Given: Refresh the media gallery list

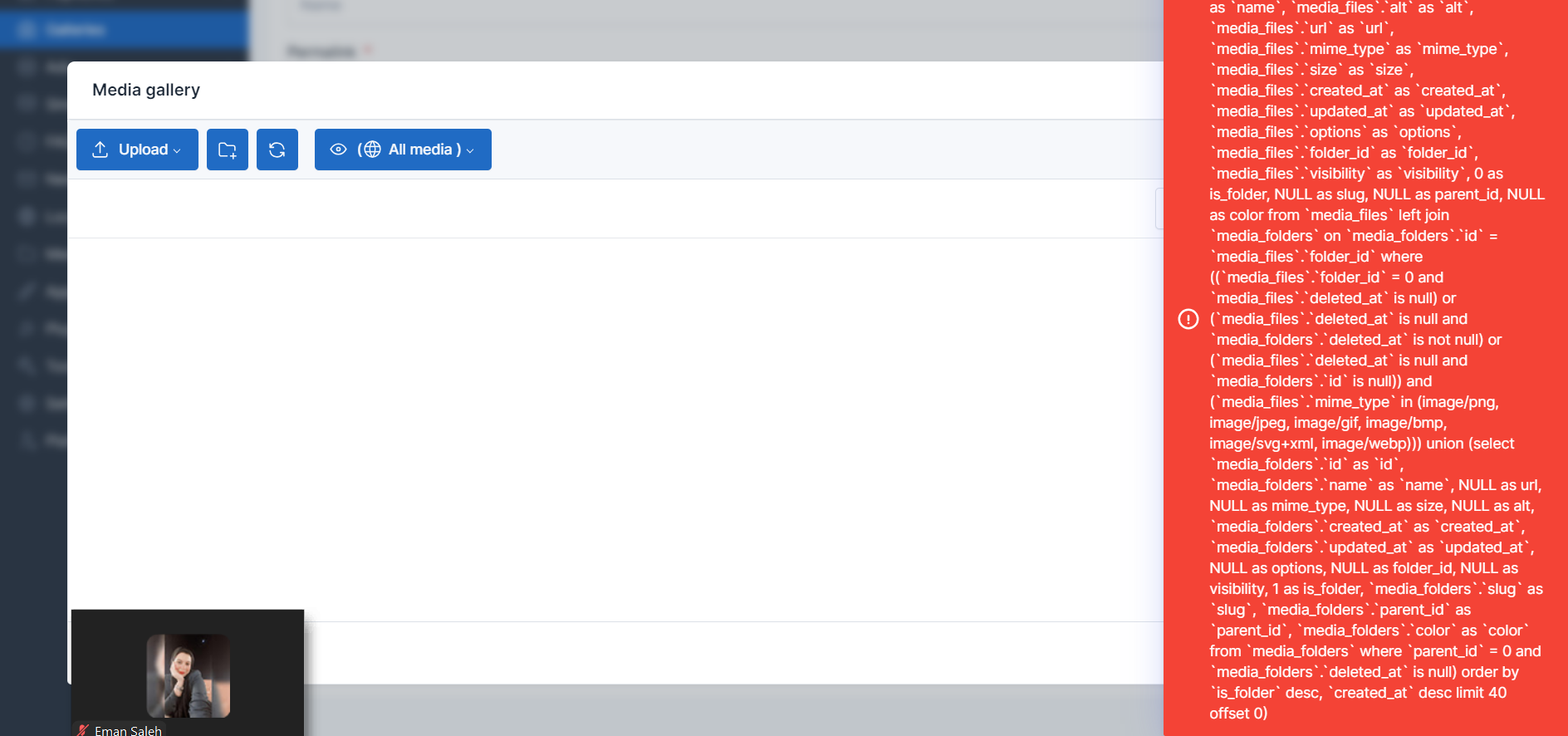Looking at the screenshot, I should [277, 150].
